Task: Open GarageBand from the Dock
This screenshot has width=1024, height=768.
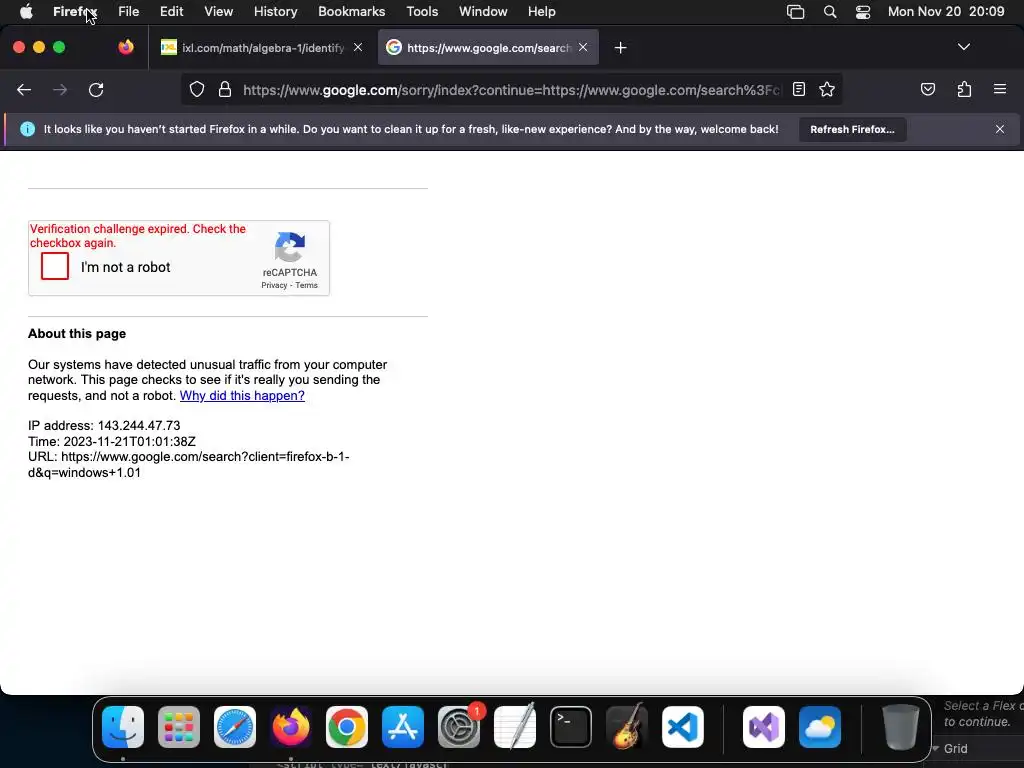Action: tap(627, 727)
